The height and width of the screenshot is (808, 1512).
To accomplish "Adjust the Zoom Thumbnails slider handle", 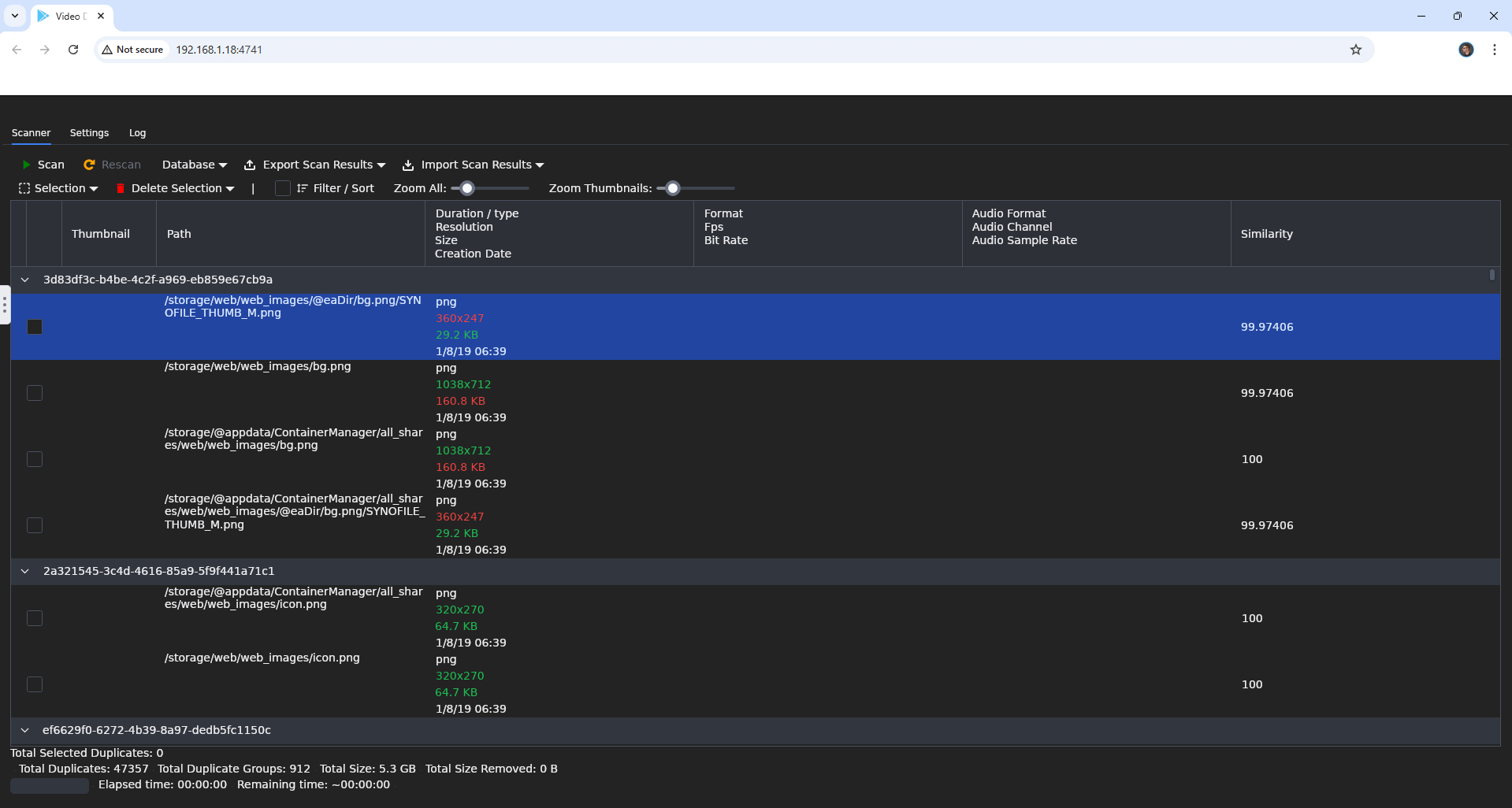I will tap(672, 188).
